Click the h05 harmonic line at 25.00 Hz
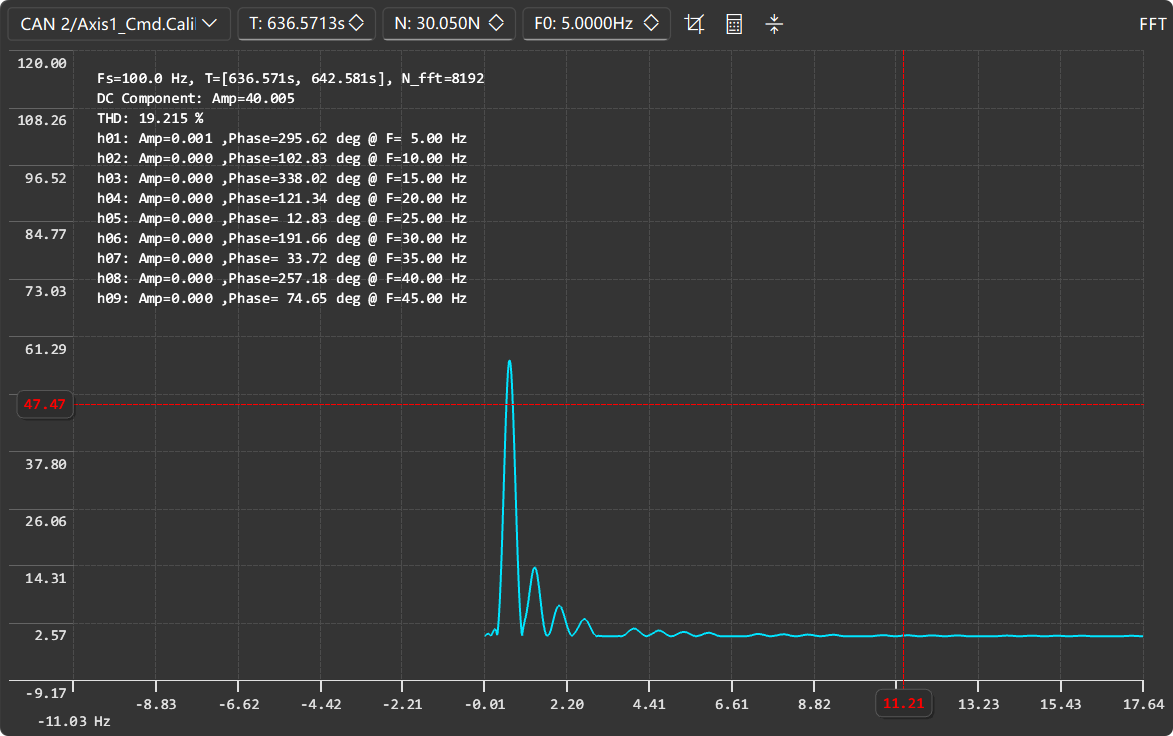 click(282, 218)
